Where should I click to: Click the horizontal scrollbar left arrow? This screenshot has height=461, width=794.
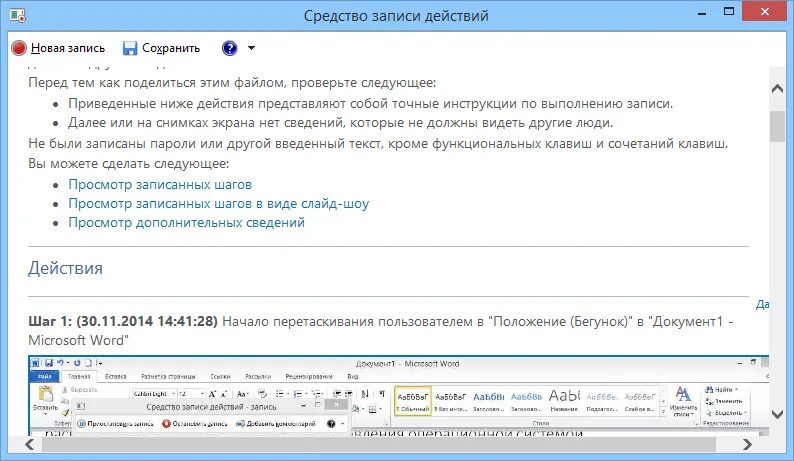[30, 444]
